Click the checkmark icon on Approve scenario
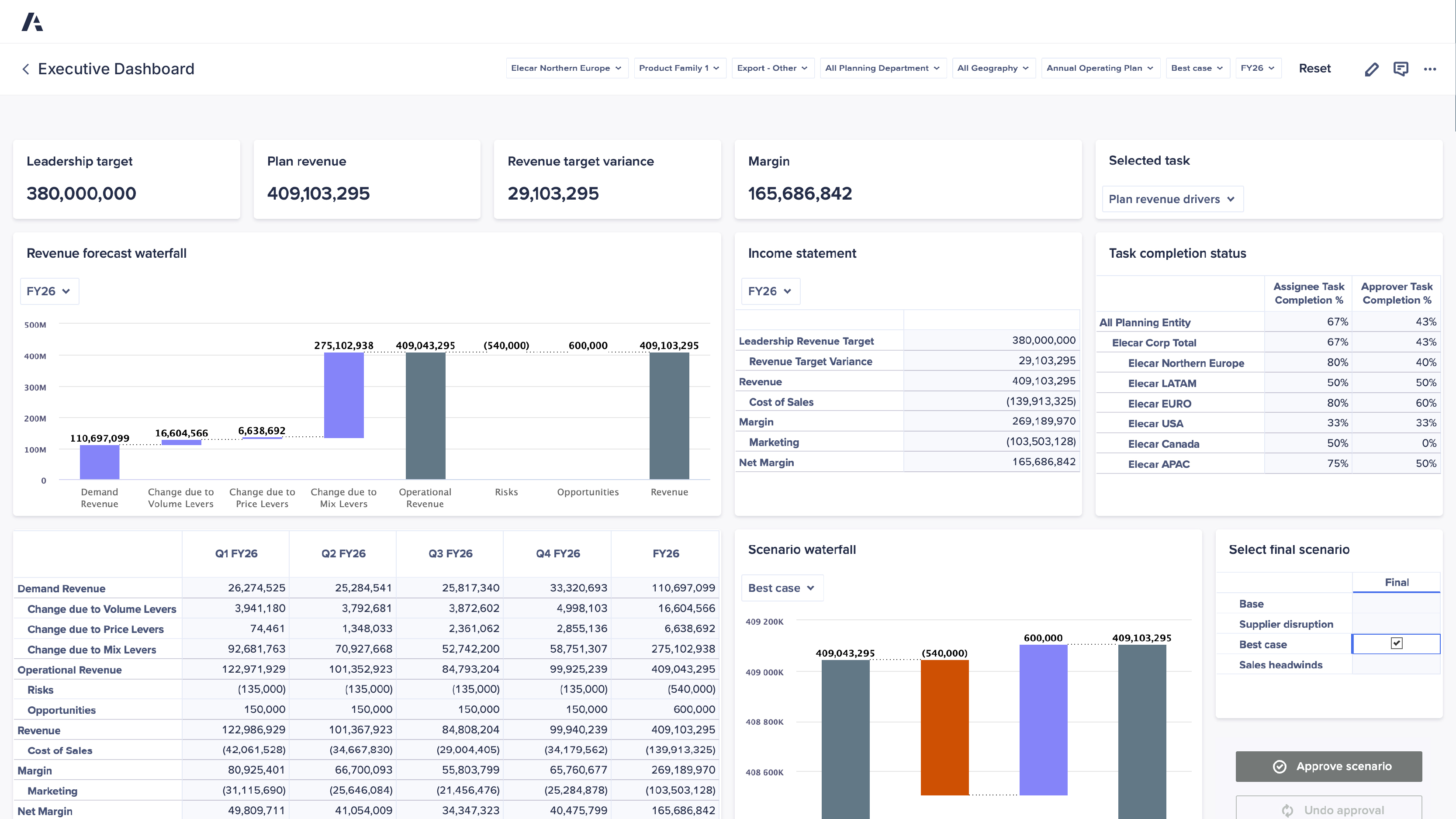The height and width of the screenshot is (819, 1456). [1279, 767]
